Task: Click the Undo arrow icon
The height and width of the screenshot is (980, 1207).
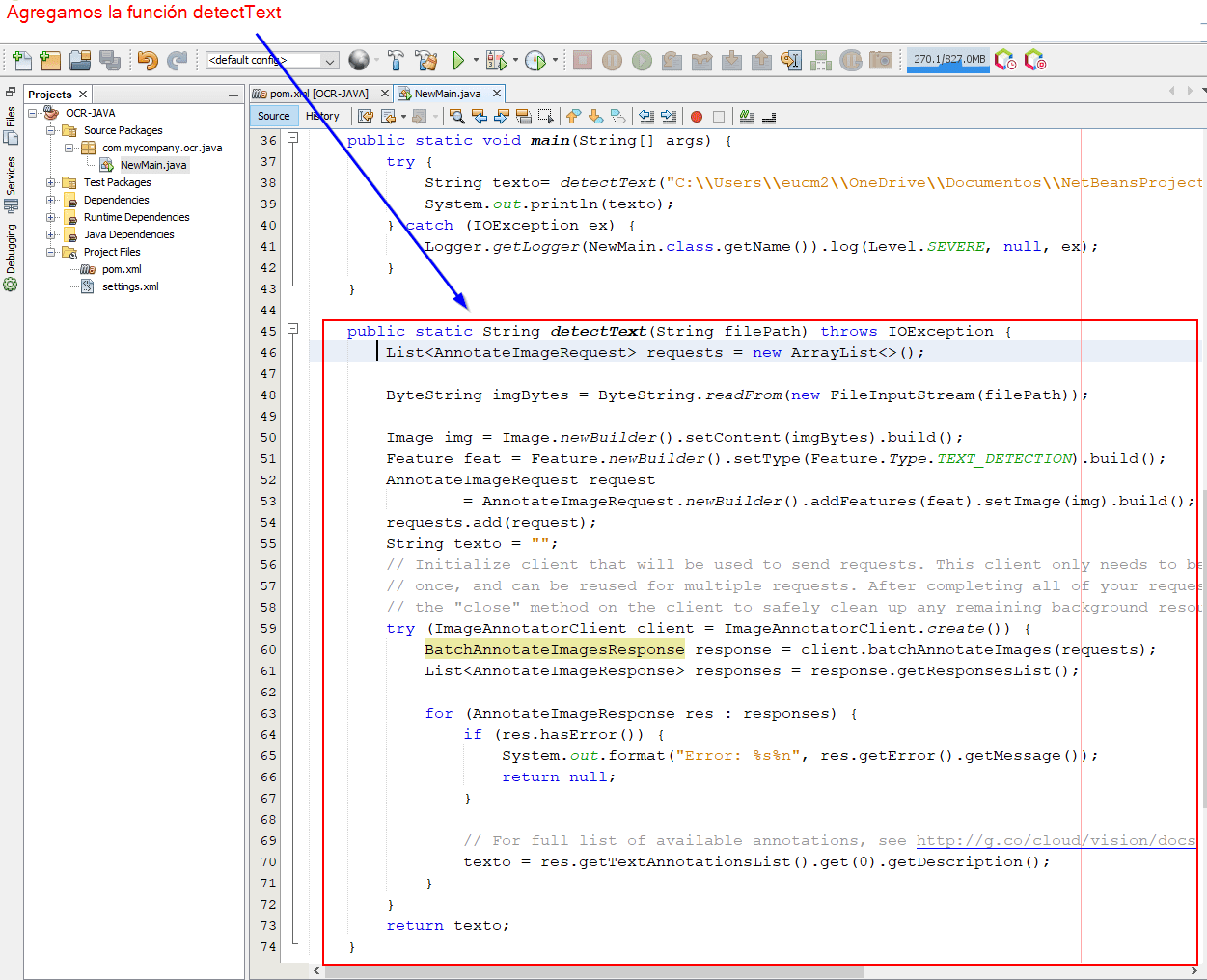Action: pos(147,61)
